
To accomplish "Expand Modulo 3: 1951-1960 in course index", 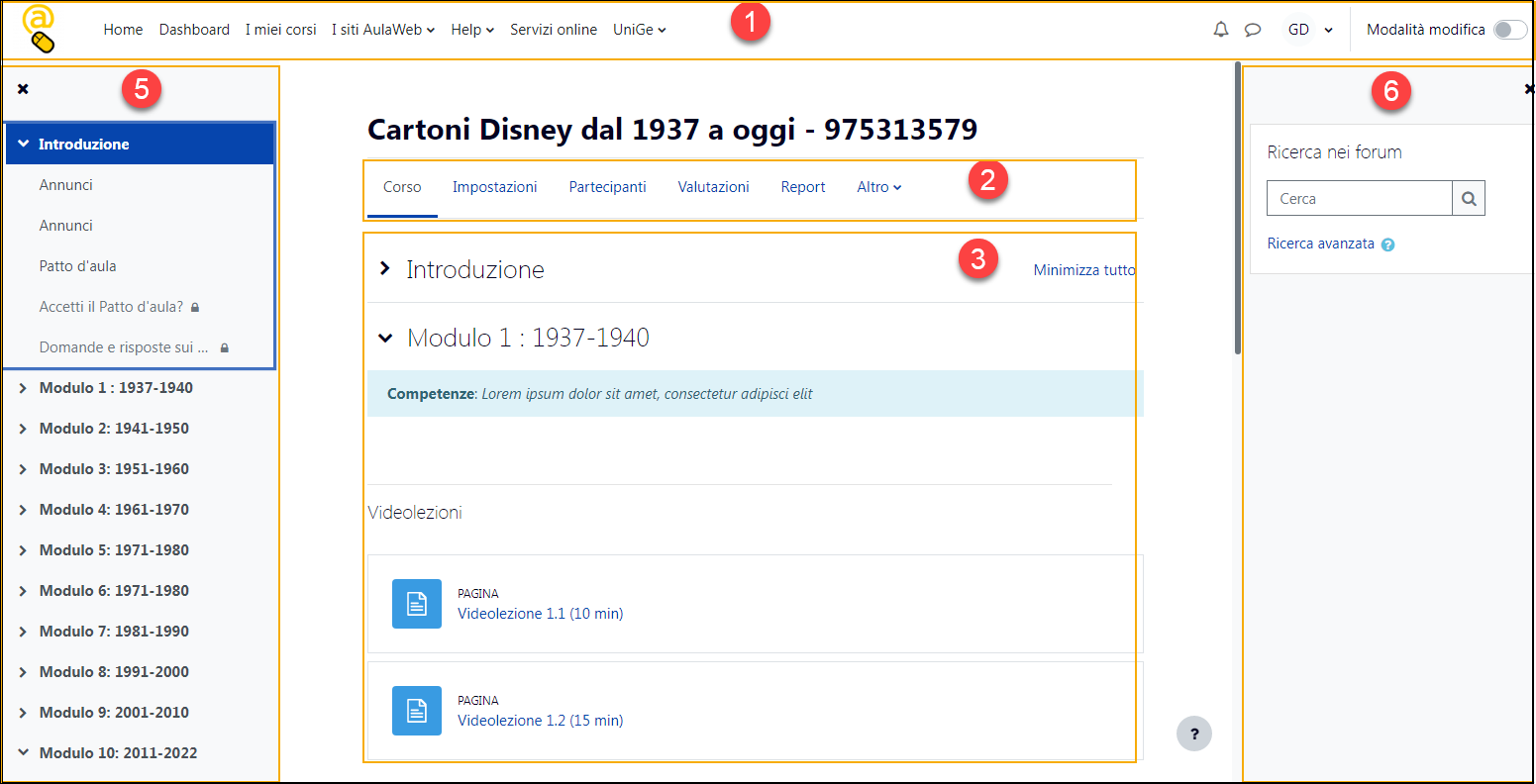I will (x=24, y=469).
